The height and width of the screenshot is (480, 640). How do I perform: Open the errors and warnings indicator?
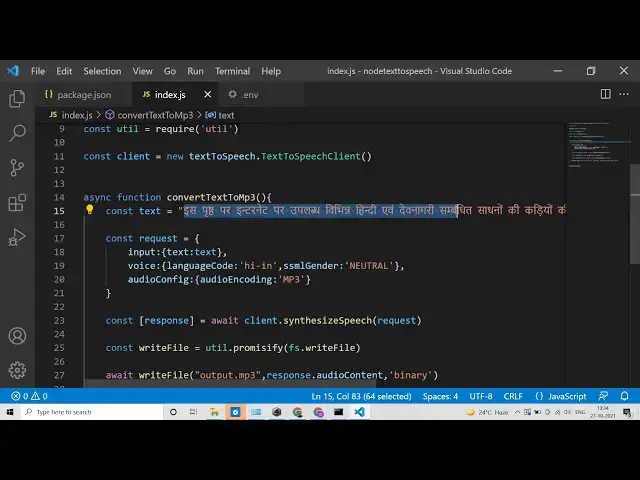[x=29, y=396]
